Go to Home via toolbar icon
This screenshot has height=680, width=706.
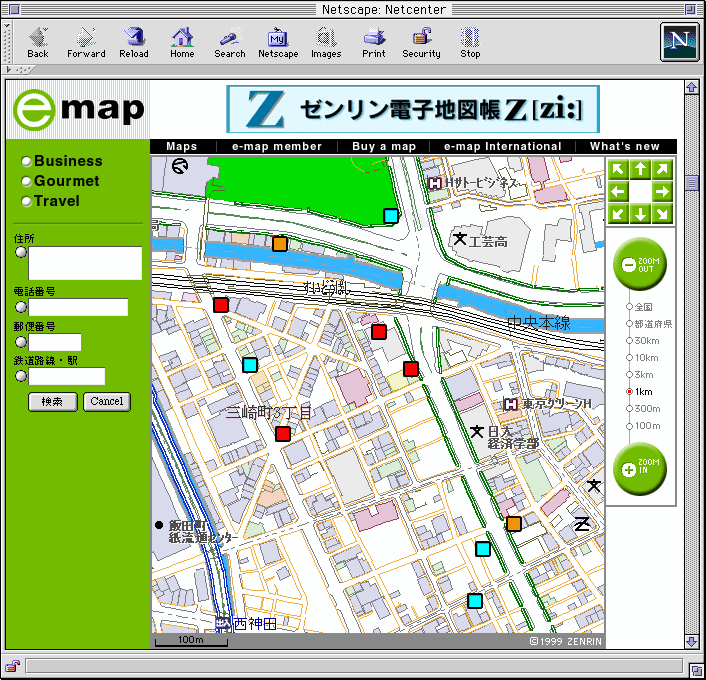182,43
